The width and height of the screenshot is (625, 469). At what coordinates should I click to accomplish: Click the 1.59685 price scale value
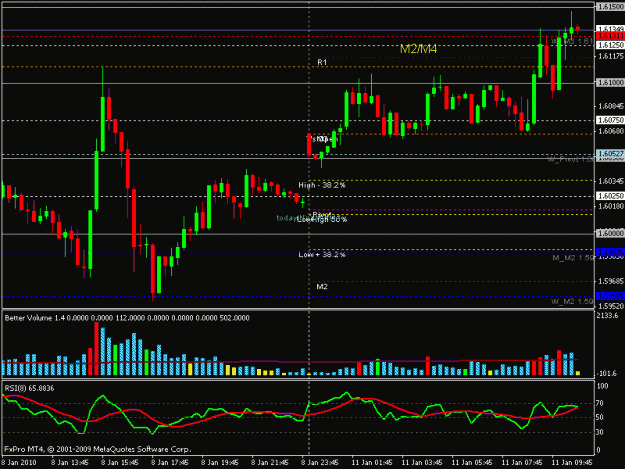point(610,281)
